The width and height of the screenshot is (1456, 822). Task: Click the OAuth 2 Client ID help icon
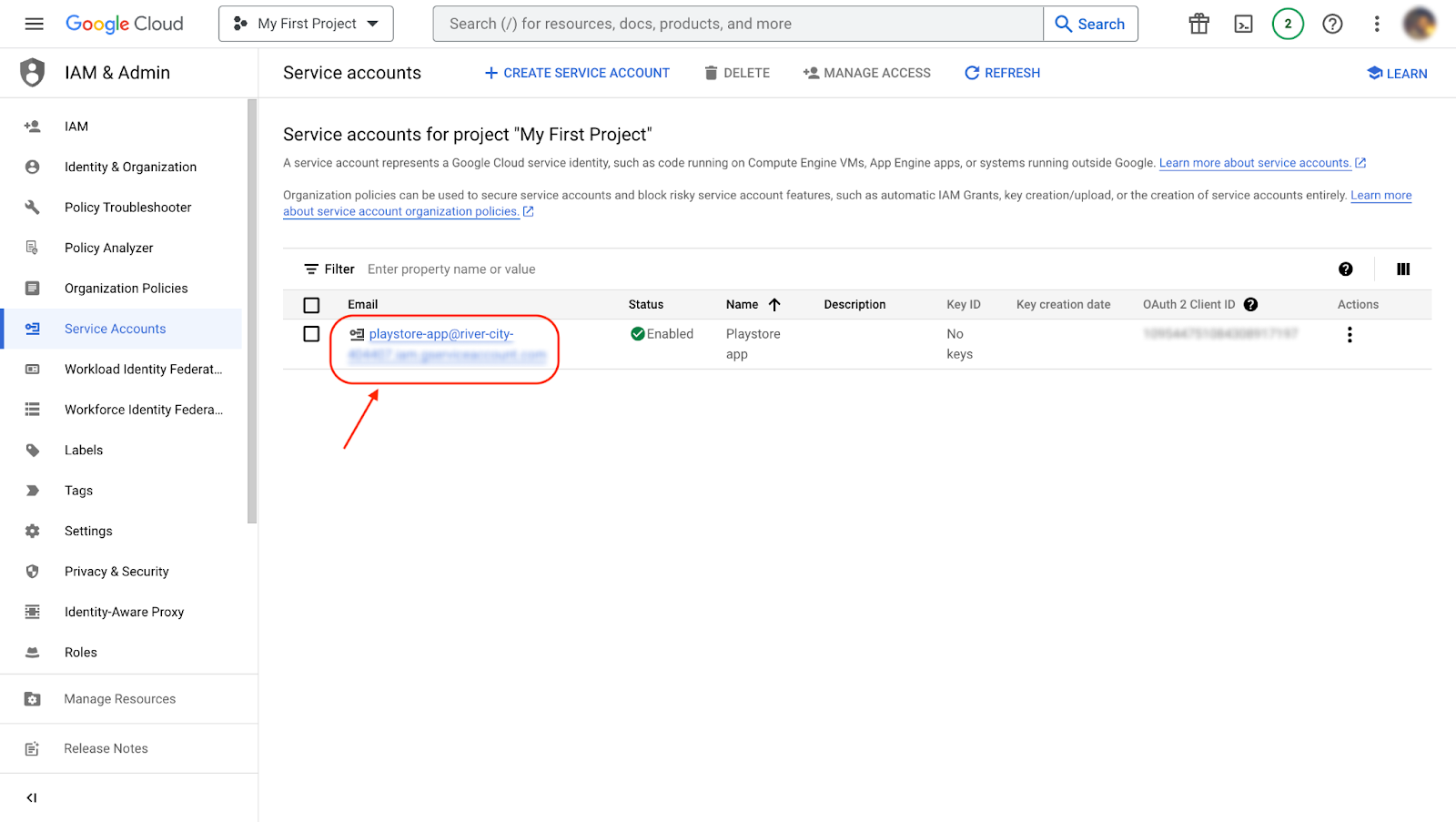tap(1250, 305)
